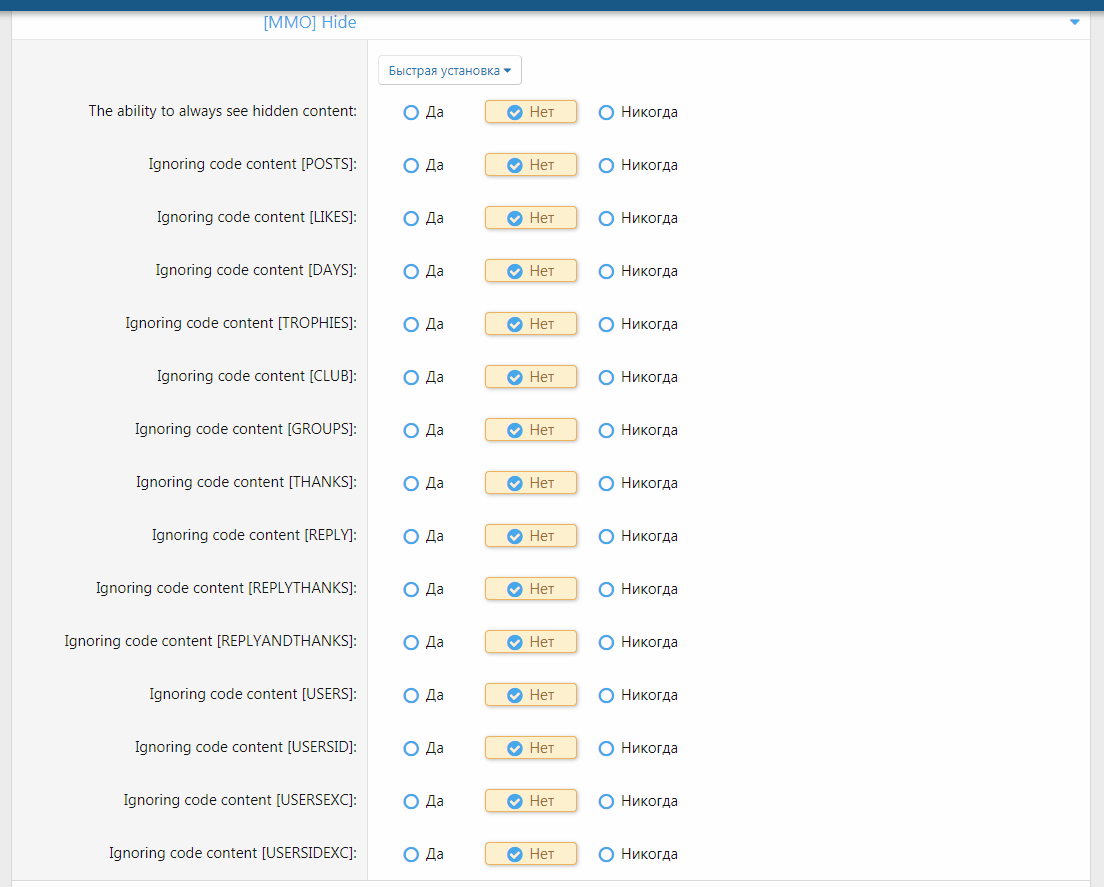
Task: Set [LIKES] ignoring to Никогда
Action: click(x=606, y=219)
